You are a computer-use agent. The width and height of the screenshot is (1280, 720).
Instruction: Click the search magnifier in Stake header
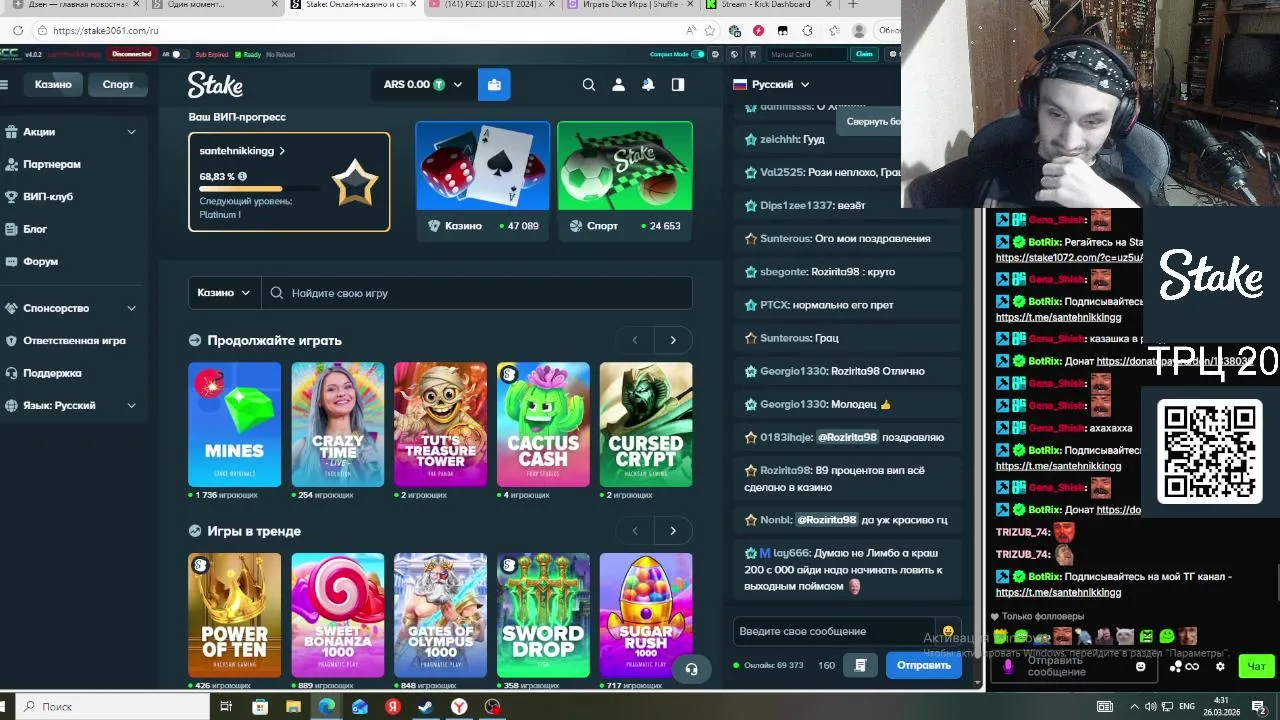click(589, 85)
